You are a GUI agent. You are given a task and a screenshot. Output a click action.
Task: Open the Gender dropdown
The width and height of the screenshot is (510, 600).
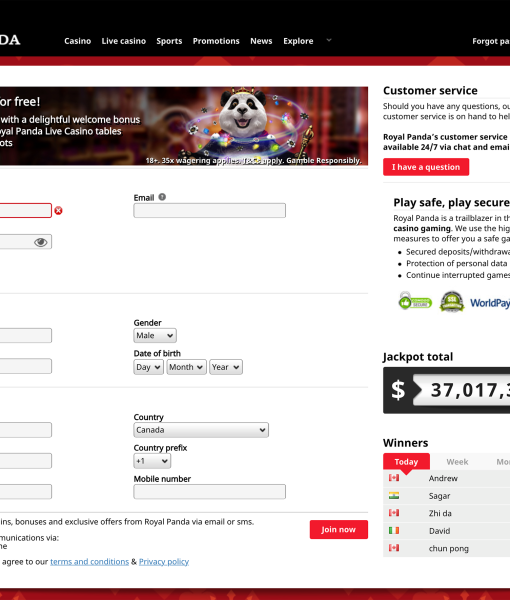tap(155, 336)
